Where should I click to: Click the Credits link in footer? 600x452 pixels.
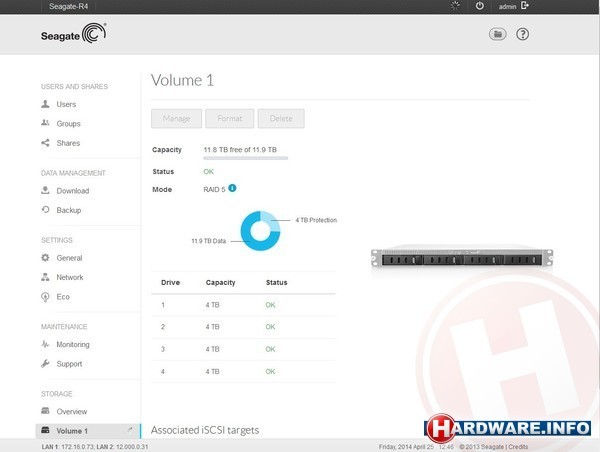coord(518,447)
